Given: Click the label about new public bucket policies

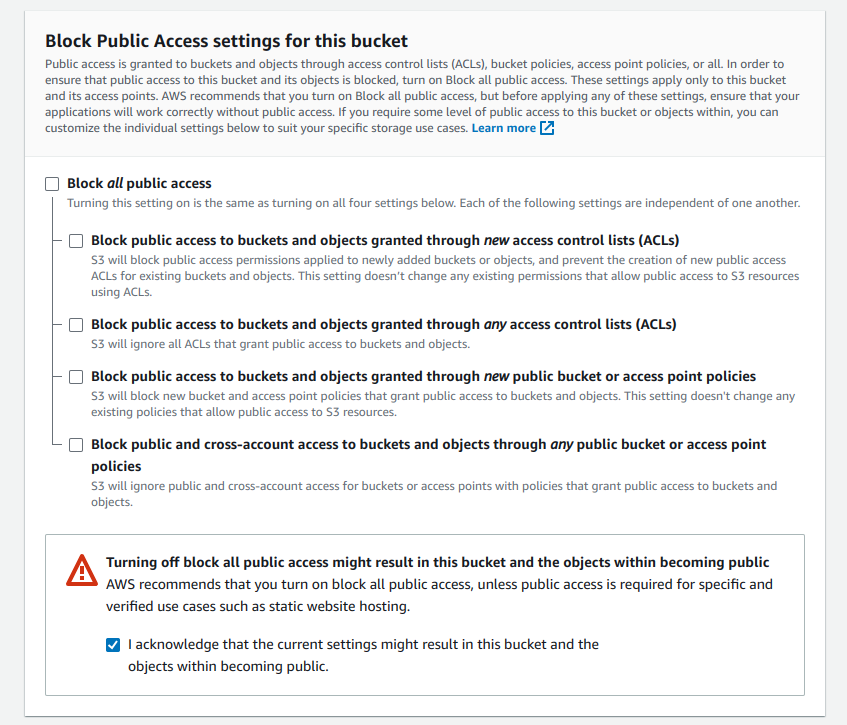Looking at the screenshot, I should [x=423, y=377].
